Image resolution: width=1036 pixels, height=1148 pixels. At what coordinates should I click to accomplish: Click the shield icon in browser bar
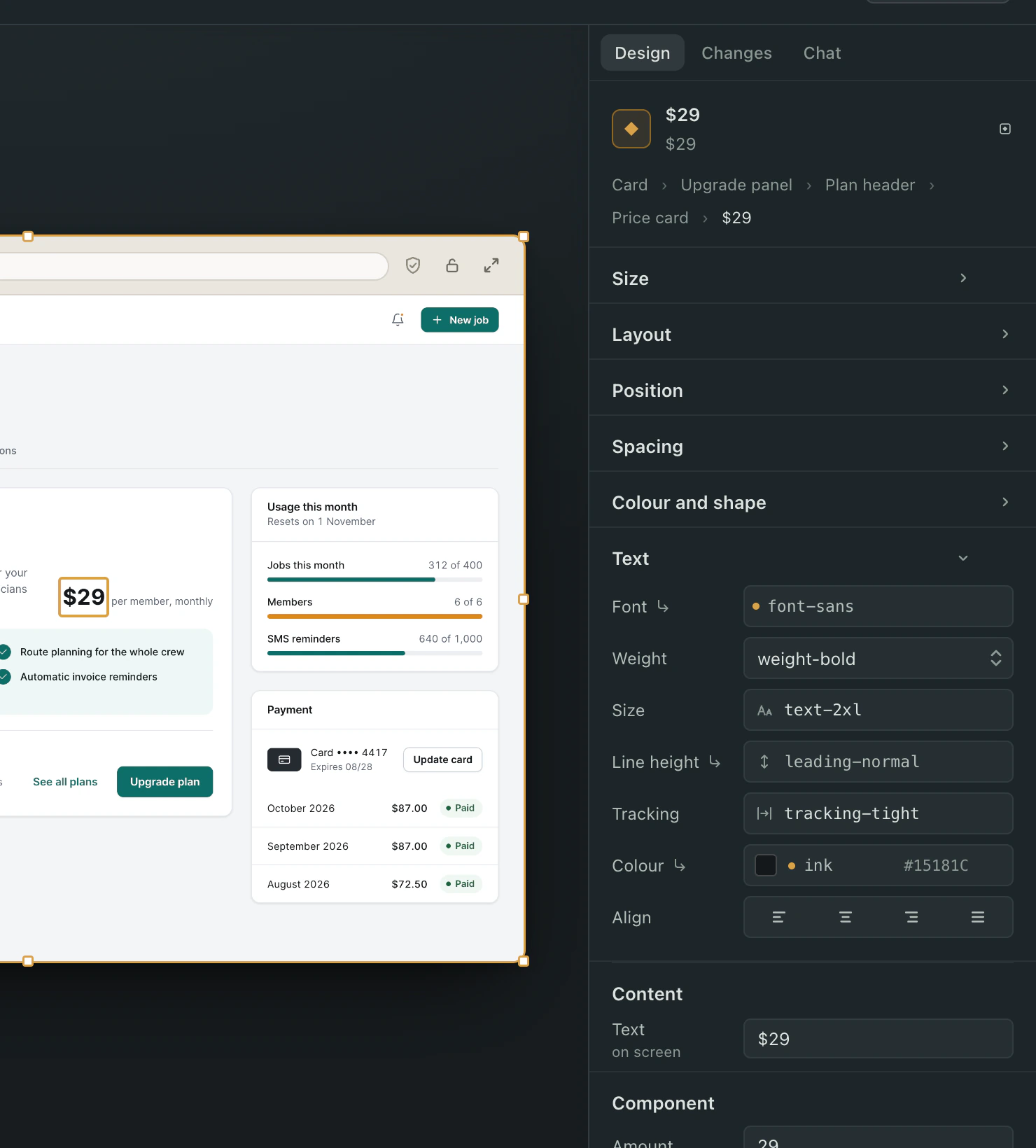click(413, 265)
